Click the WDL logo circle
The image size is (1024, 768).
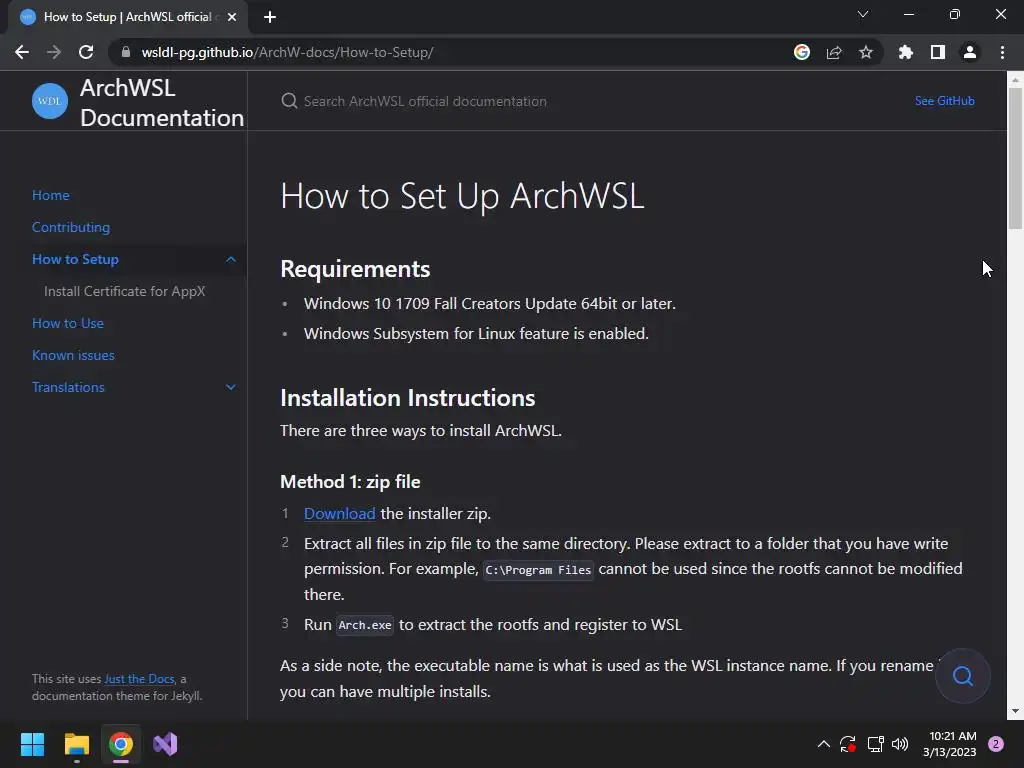[50, 101]
